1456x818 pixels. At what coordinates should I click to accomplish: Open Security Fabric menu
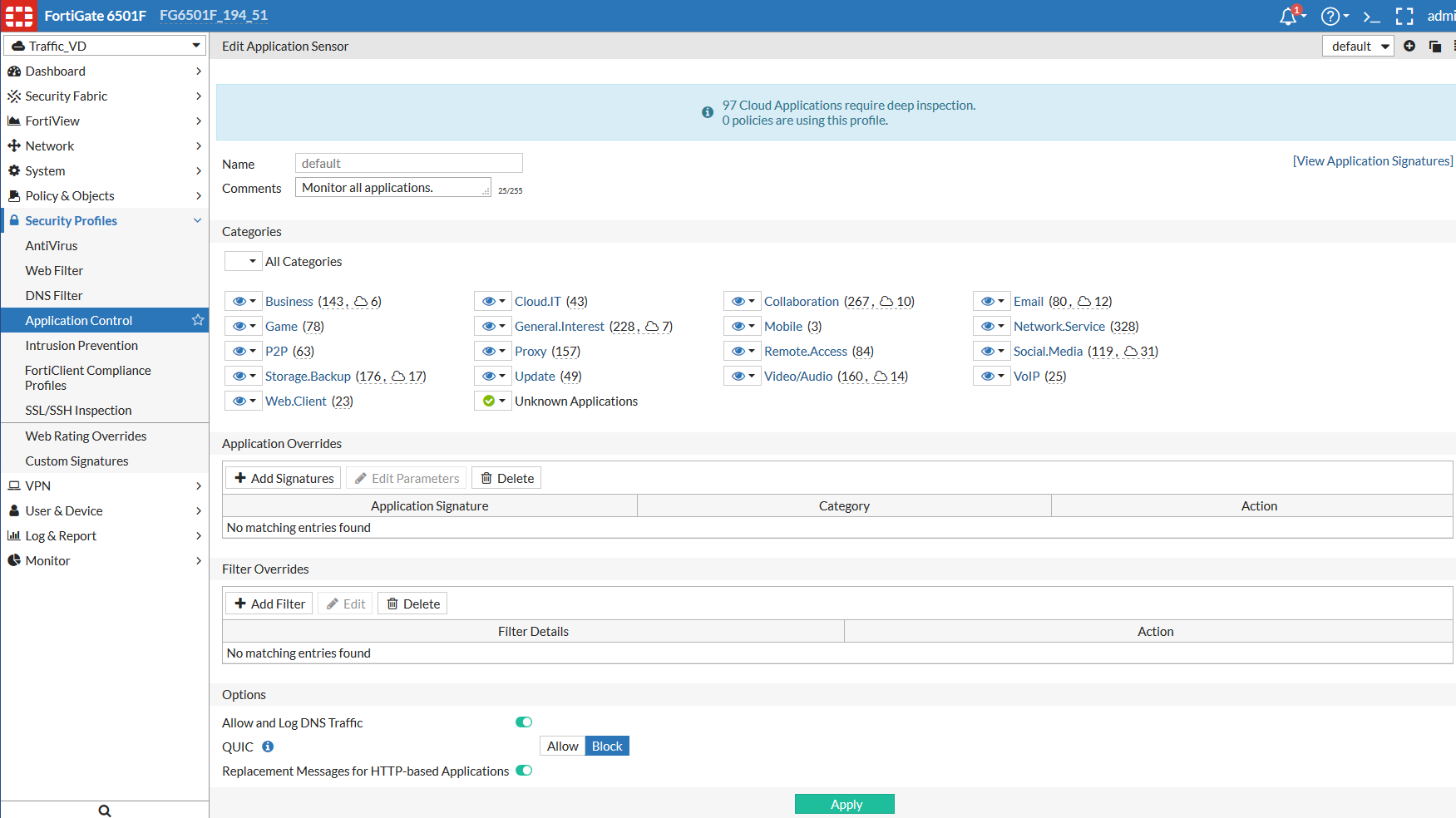[105, 96]
